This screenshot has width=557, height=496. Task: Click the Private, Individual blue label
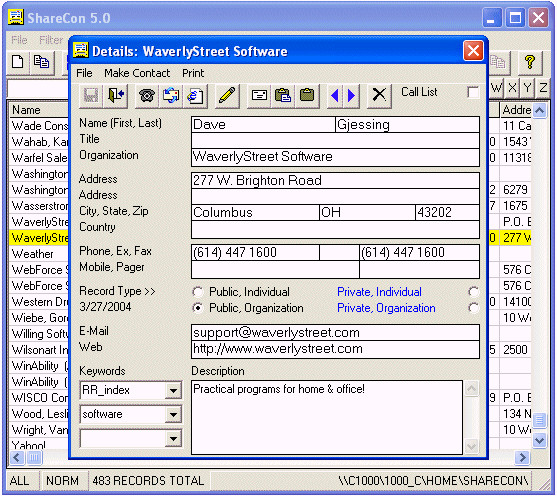tap(379, 292)
